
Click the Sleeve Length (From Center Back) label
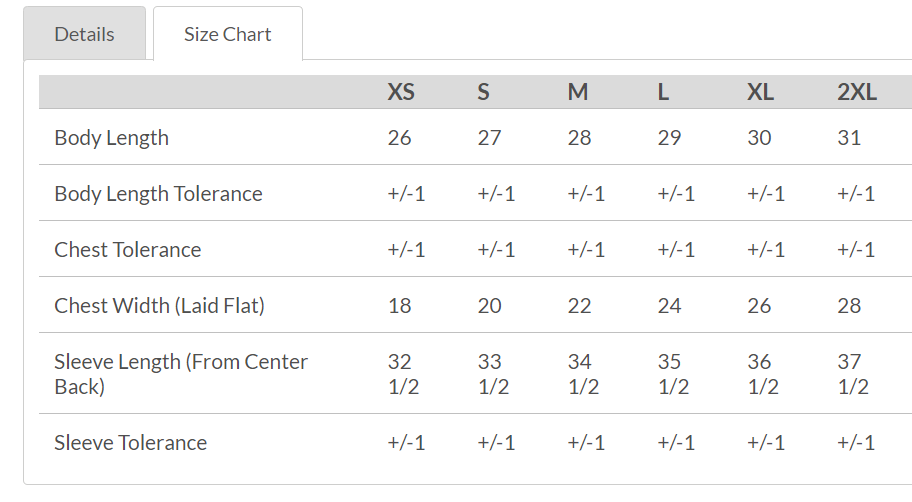[181, 374]
